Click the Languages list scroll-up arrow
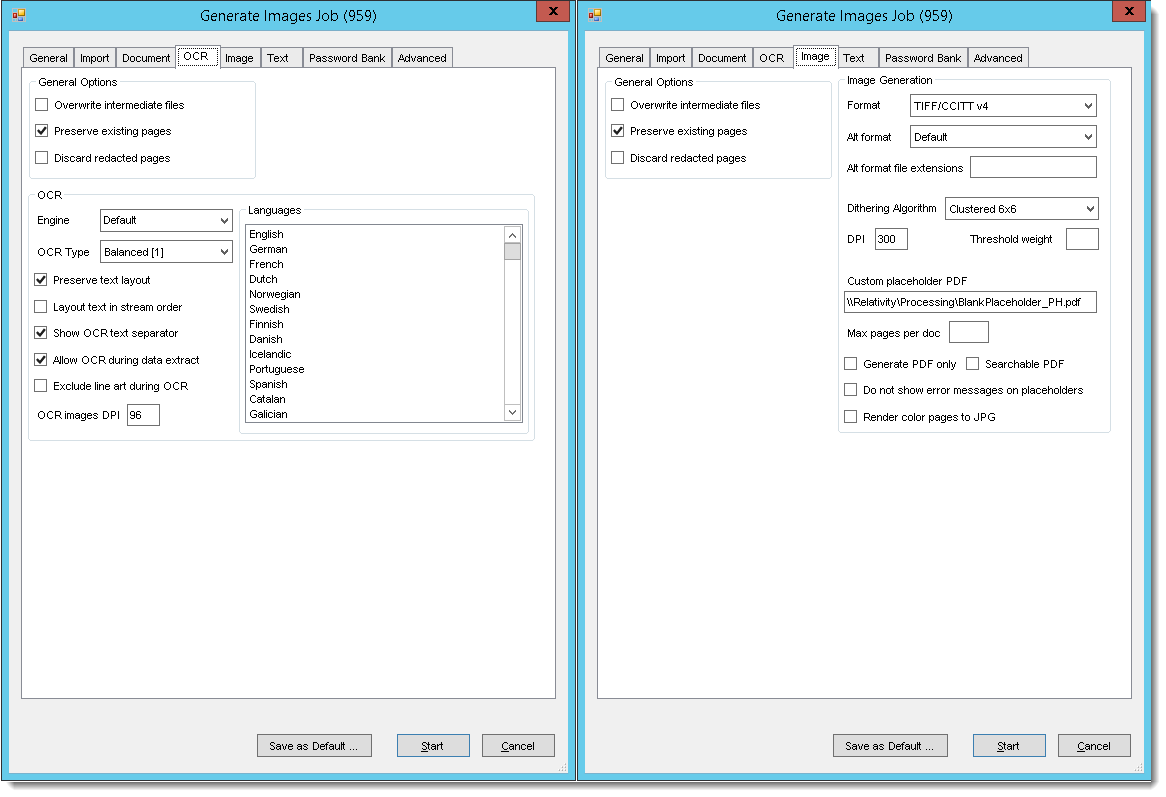 point(512,234)
